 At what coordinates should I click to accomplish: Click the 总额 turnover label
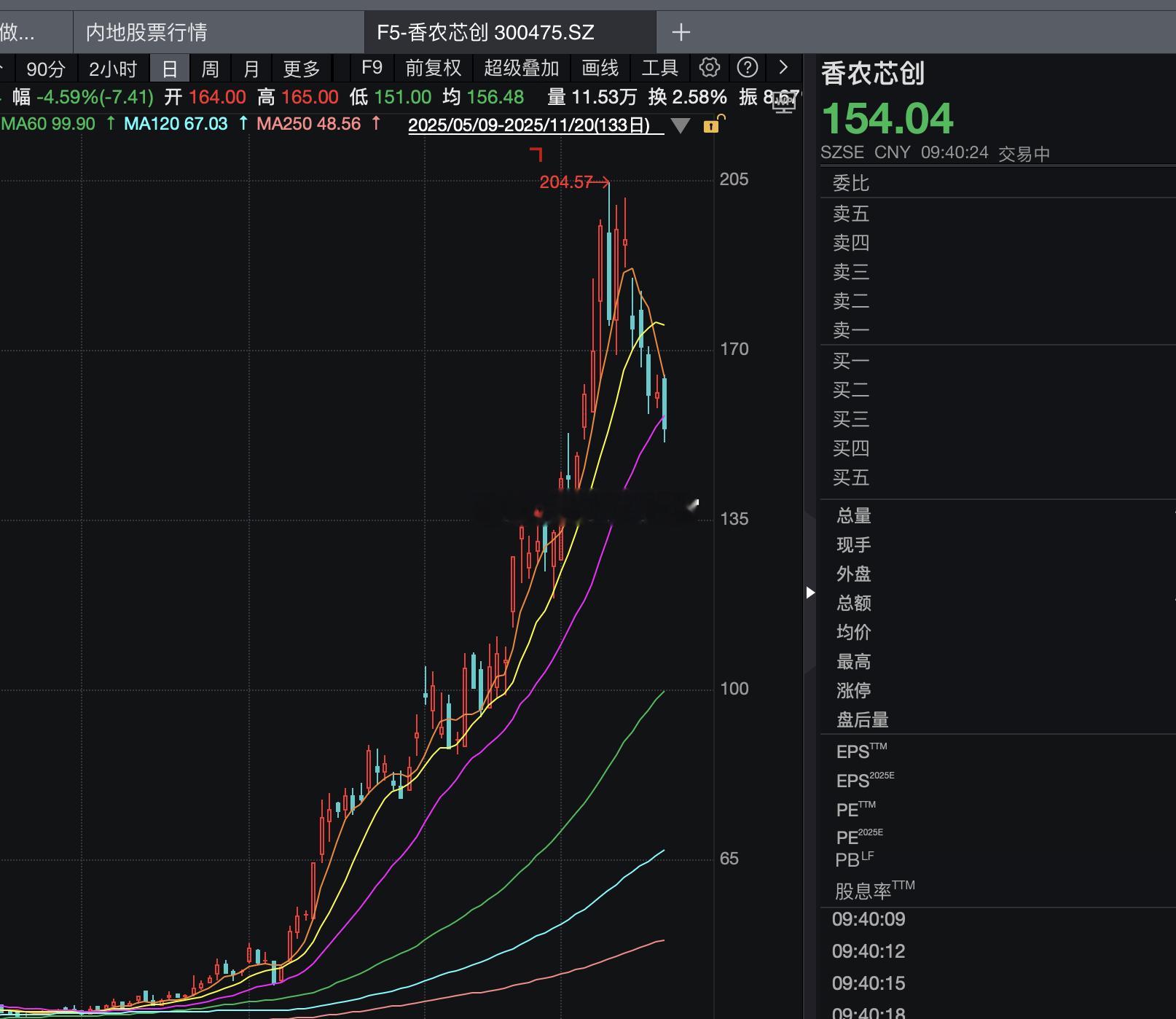[854, 604]
